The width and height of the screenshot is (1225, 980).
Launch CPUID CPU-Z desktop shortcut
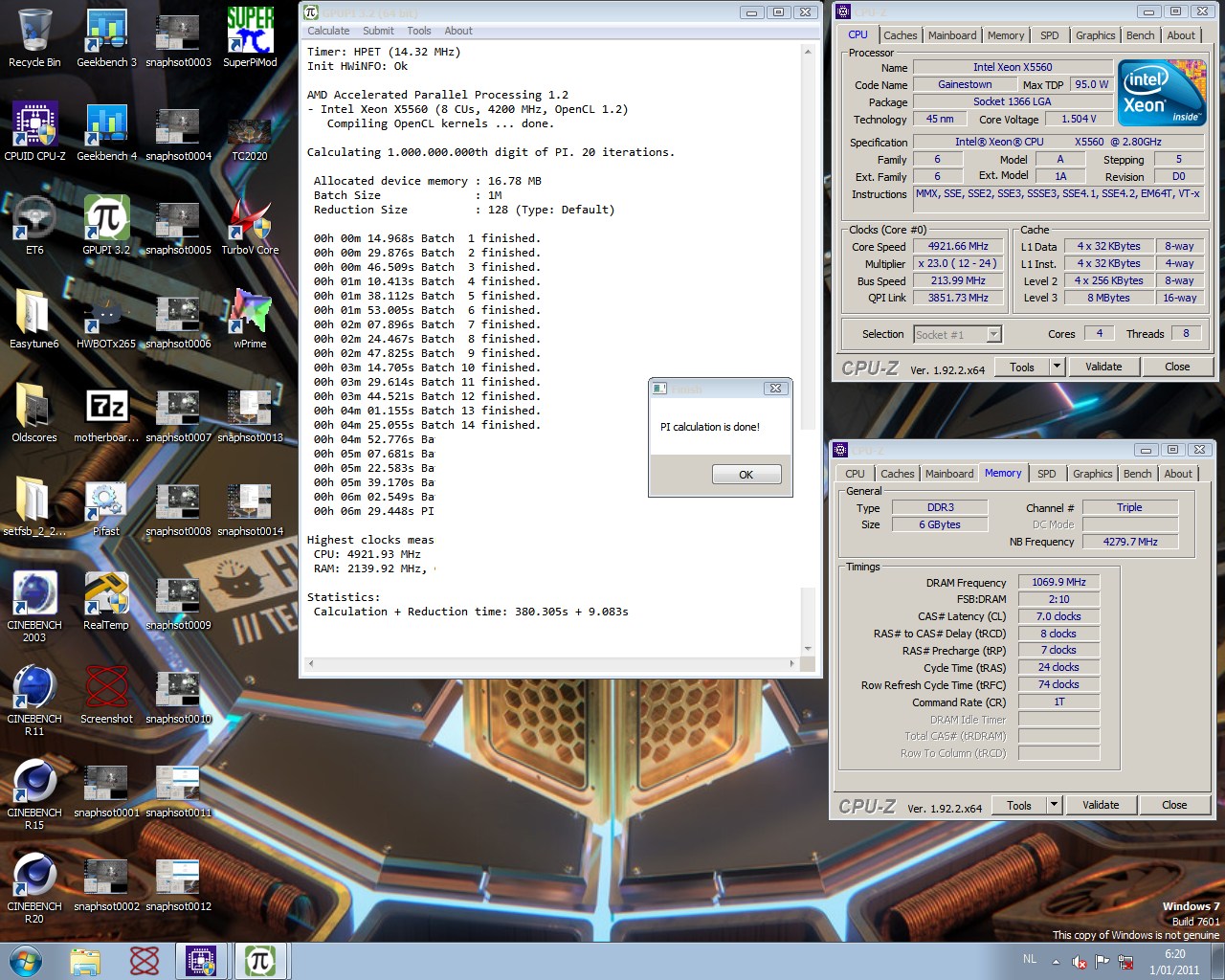34,132
